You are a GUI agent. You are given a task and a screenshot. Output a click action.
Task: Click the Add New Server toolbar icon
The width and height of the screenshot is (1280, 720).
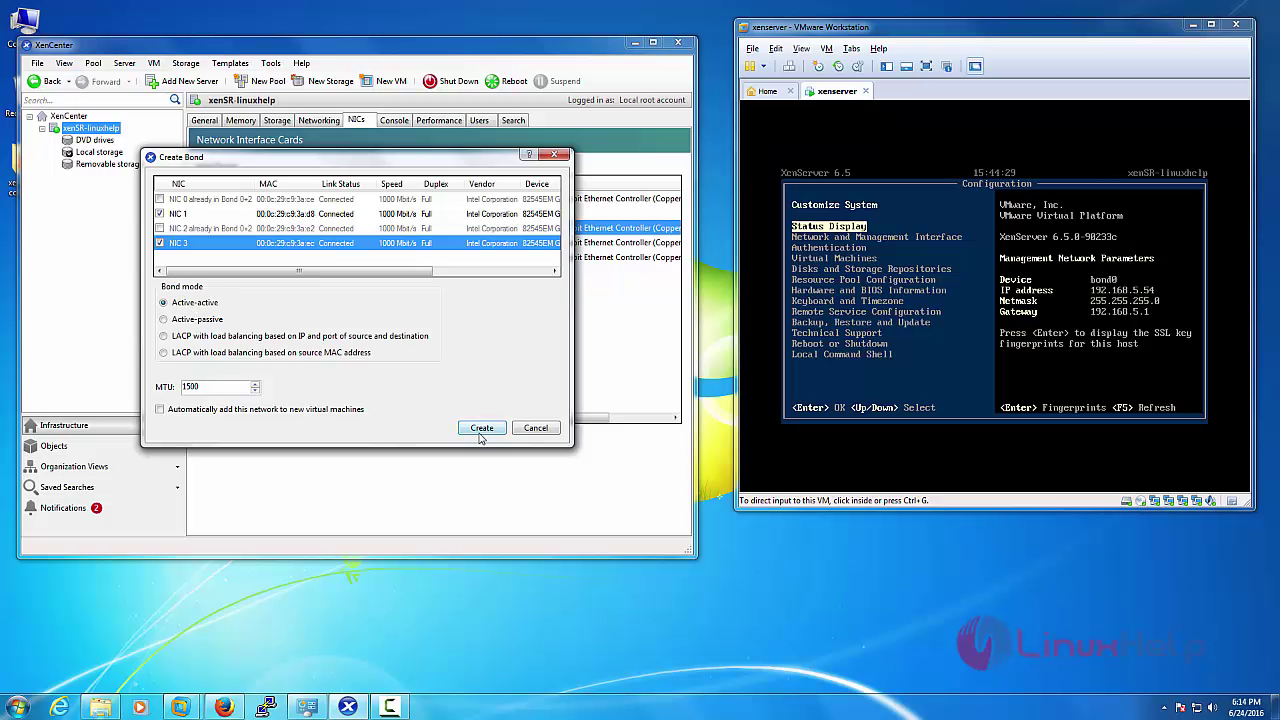[152, 81]
